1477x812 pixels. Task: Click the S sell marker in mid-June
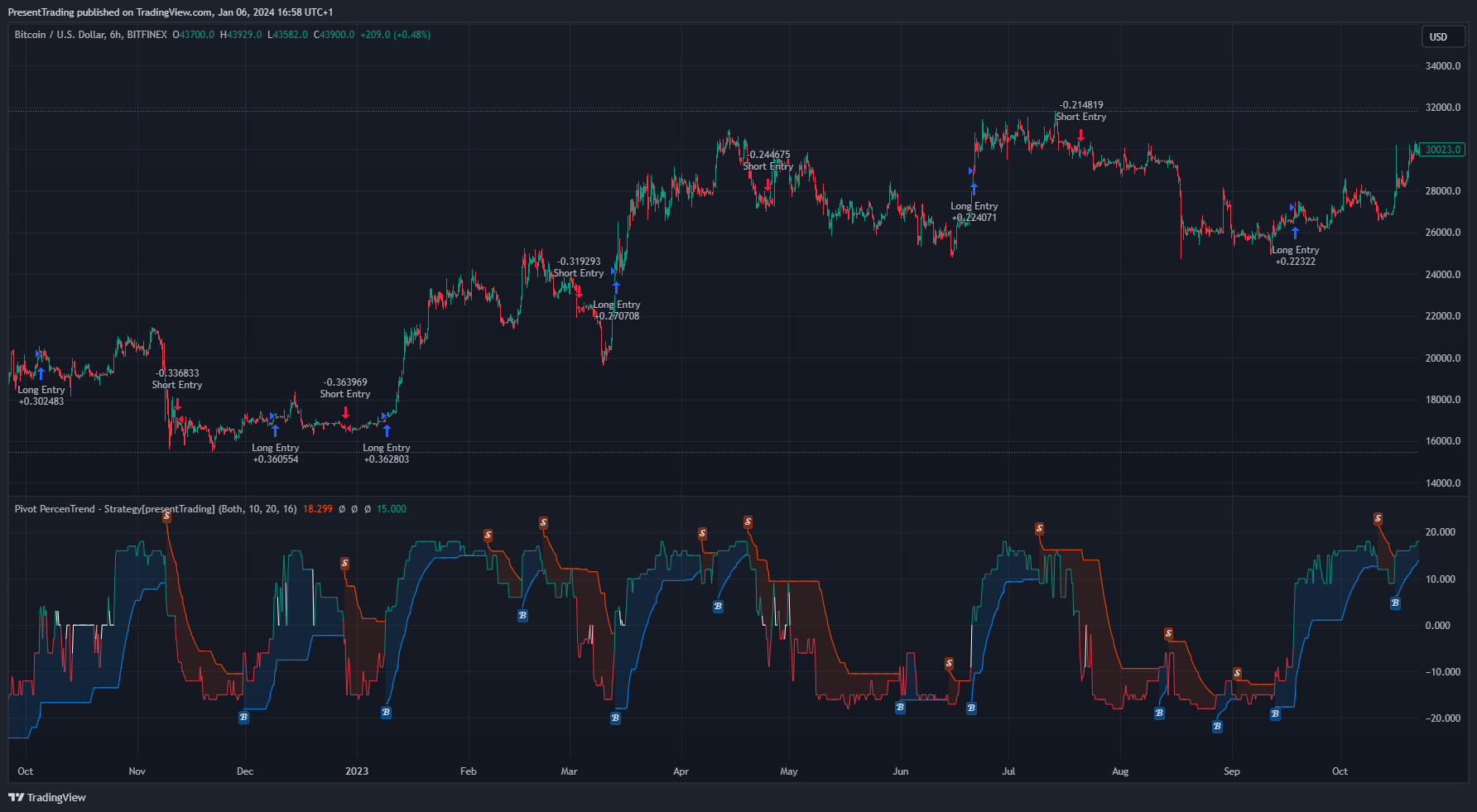pos(949,664)
